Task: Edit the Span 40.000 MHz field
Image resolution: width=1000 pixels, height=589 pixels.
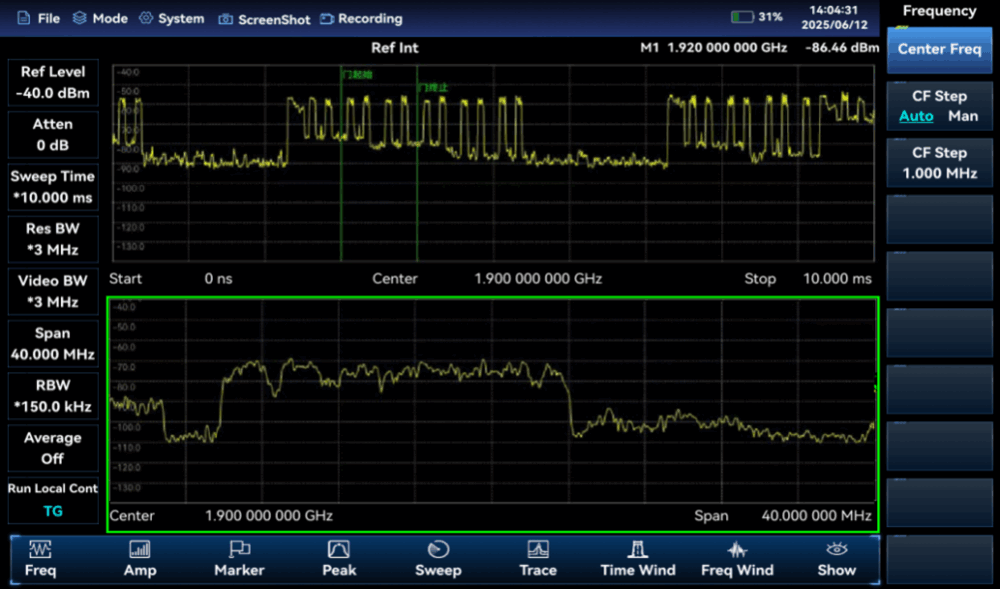Action: tap(53, 344)
